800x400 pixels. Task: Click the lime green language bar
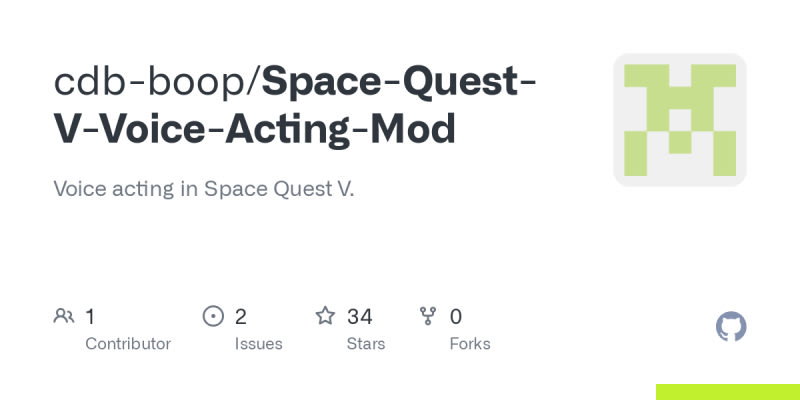727,392
